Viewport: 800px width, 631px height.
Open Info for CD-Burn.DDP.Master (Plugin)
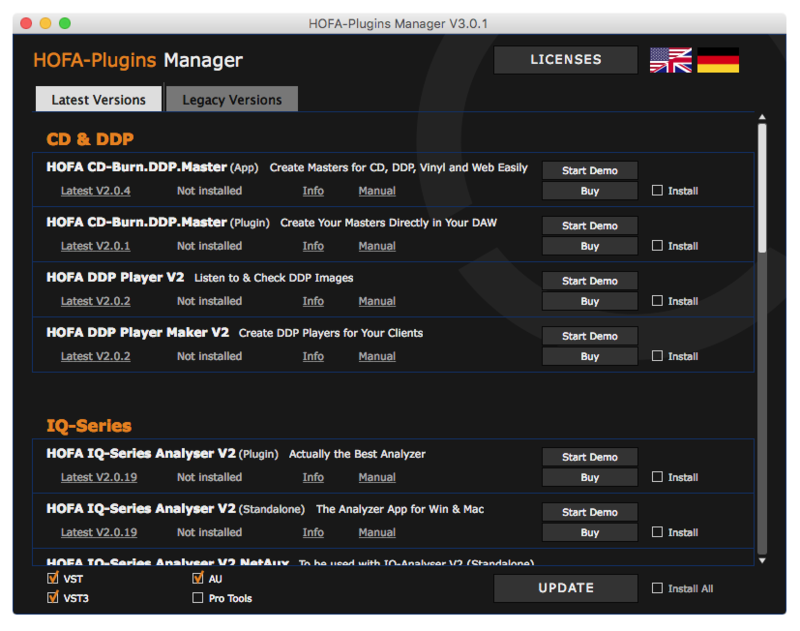[x=313, y=246]
